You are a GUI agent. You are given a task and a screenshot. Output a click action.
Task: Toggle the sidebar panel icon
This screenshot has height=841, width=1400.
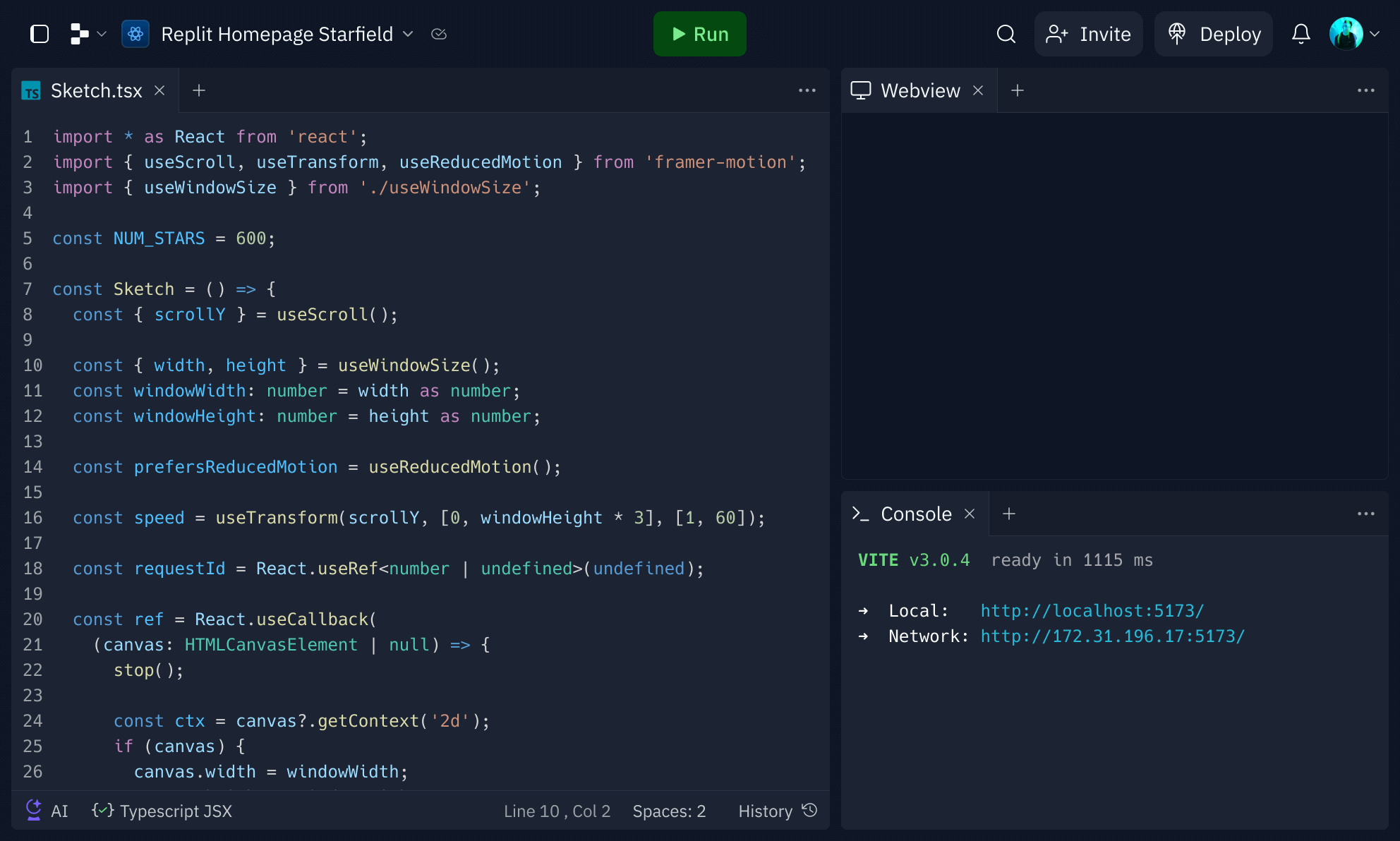pyautogui.click(x=40, y=34)
